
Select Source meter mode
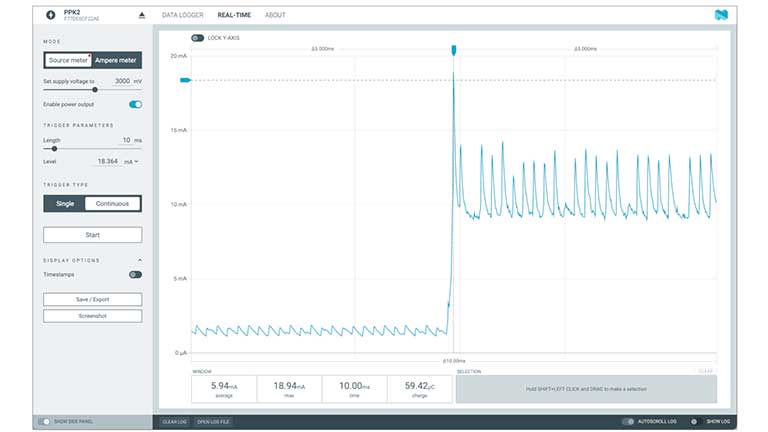(x=68, y=60)
